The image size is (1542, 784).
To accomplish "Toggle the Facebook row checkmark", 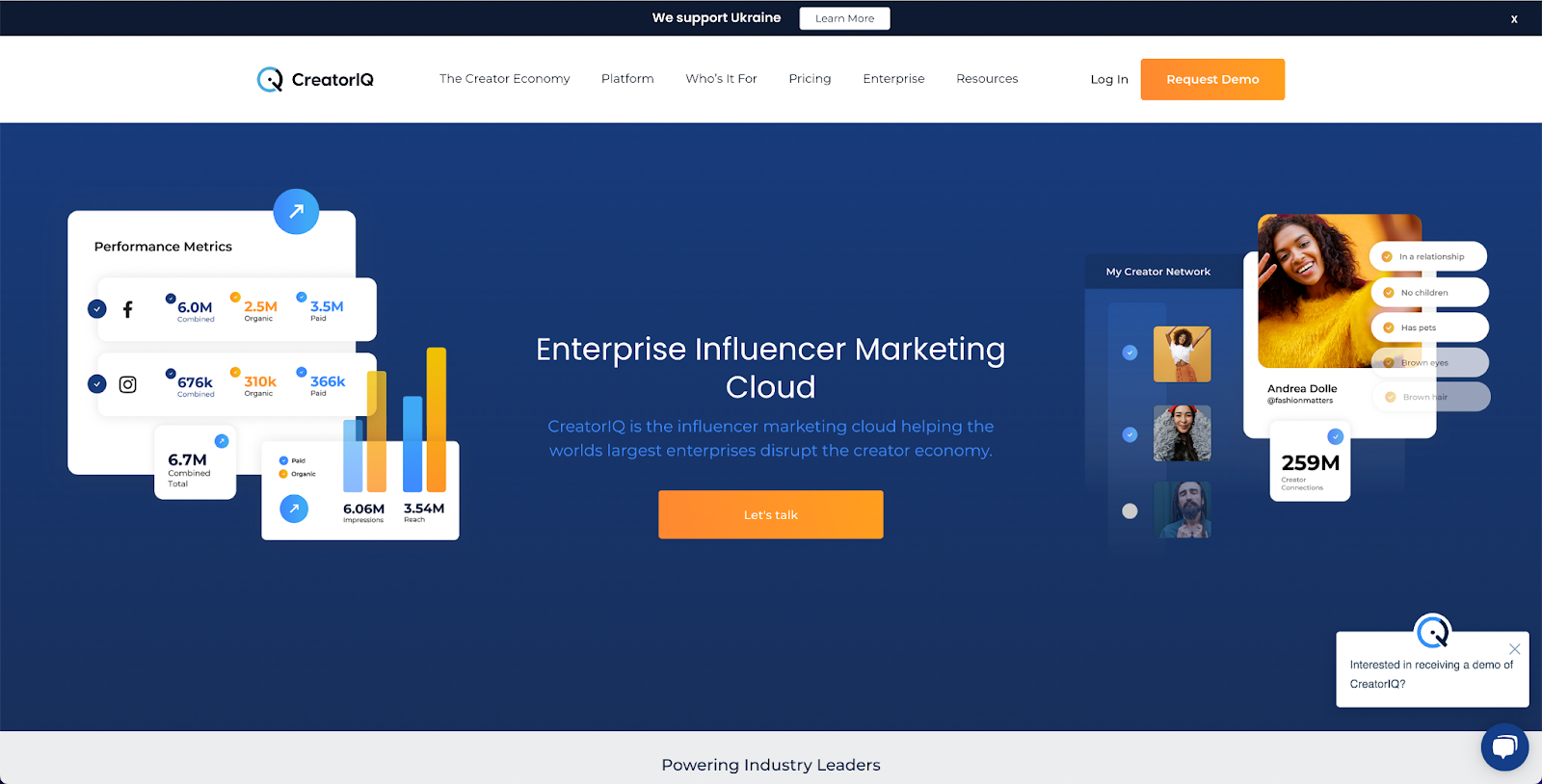I will [x=97, y=309].
